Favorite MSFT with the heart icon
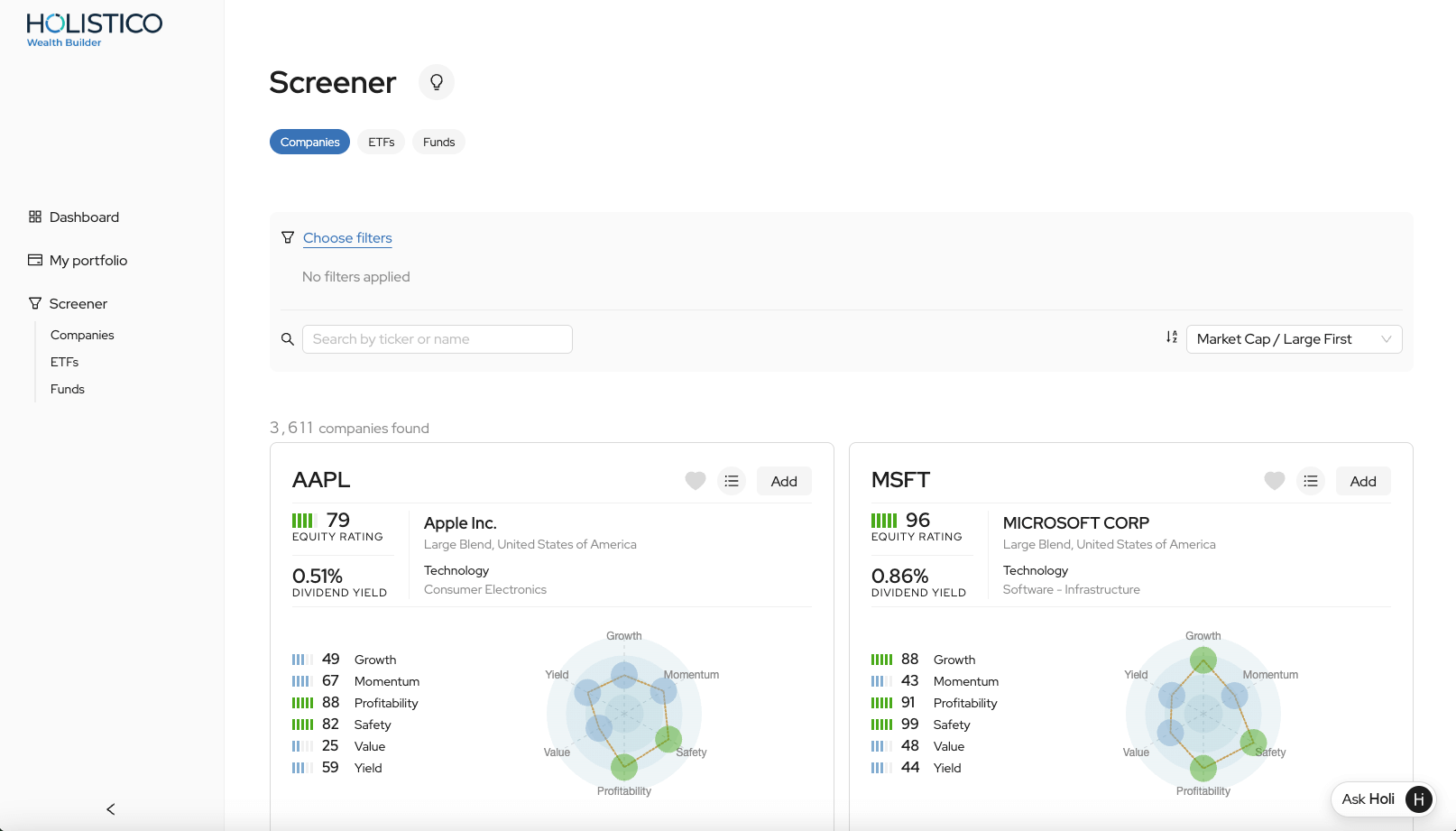Image resolution: width=1456 pixels, height=831 pixels. pyautogui.click(x=1275, y=481)
